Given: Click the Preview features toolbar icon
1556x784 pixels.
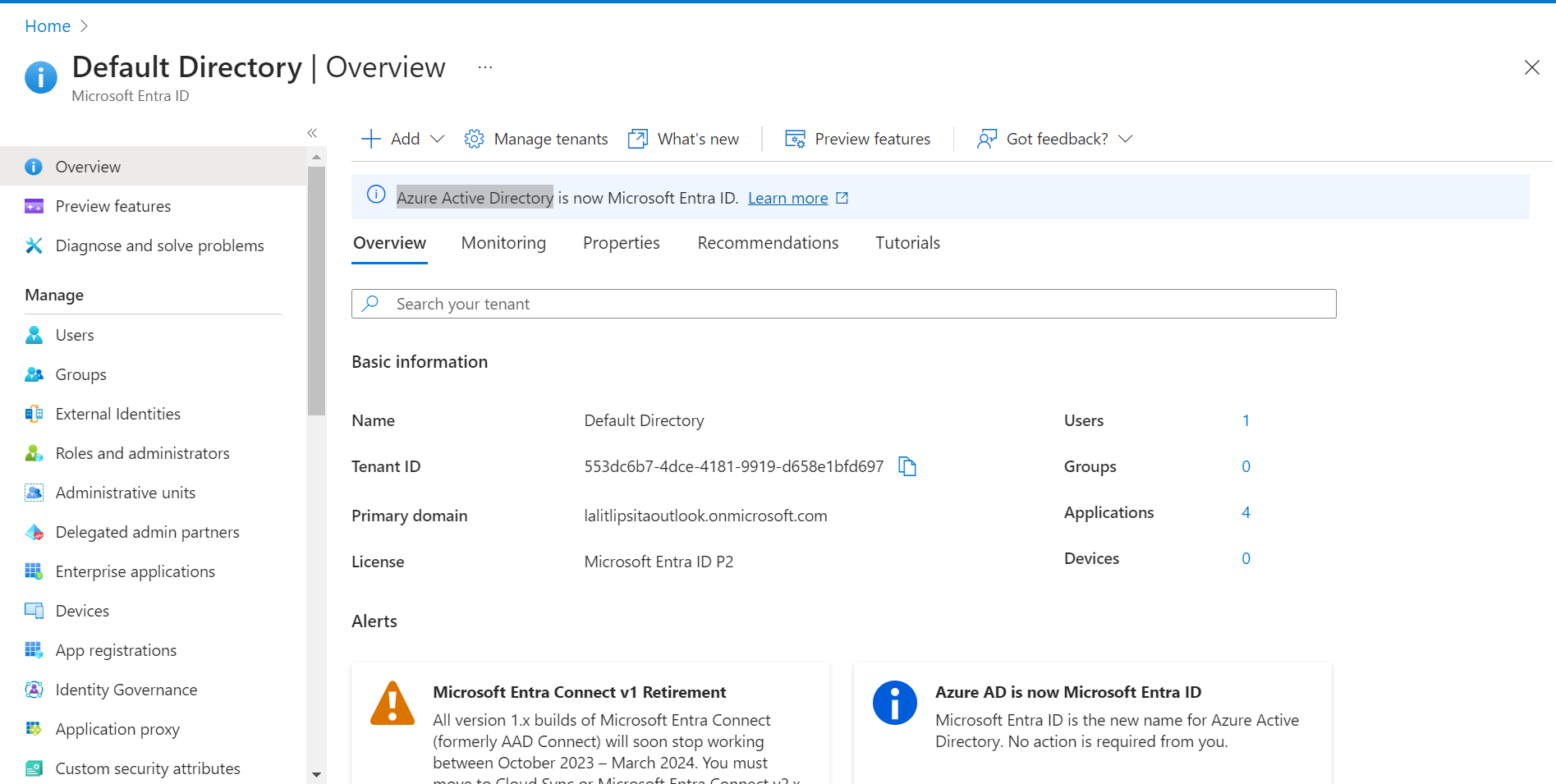Looking at the screenshot, I should pos(795,139).
